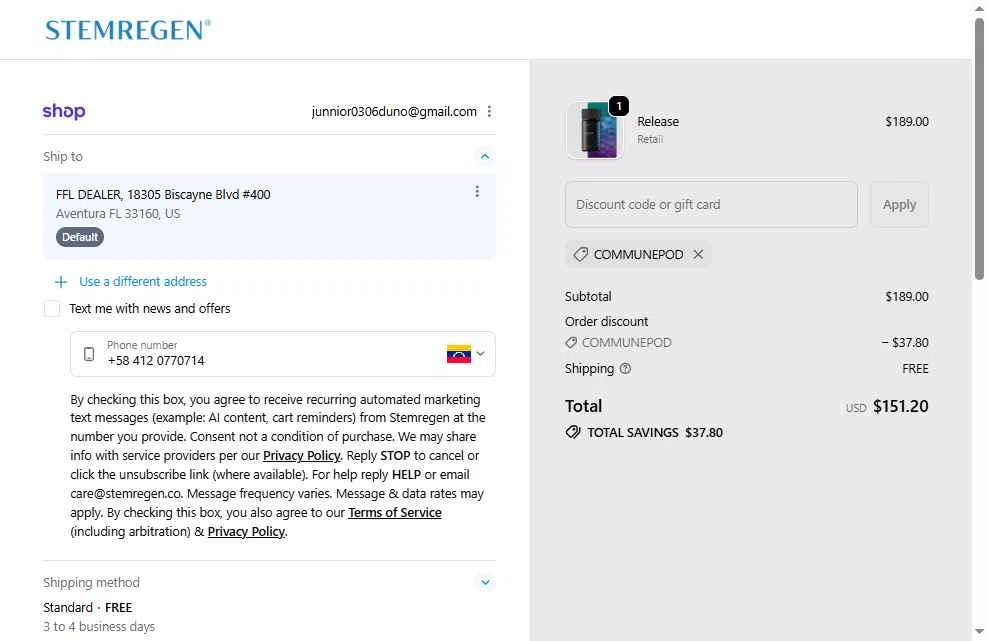The height and width of the screenshot is (641, 987).
Task: Open account options menu beside email
Action: point(489,111)
